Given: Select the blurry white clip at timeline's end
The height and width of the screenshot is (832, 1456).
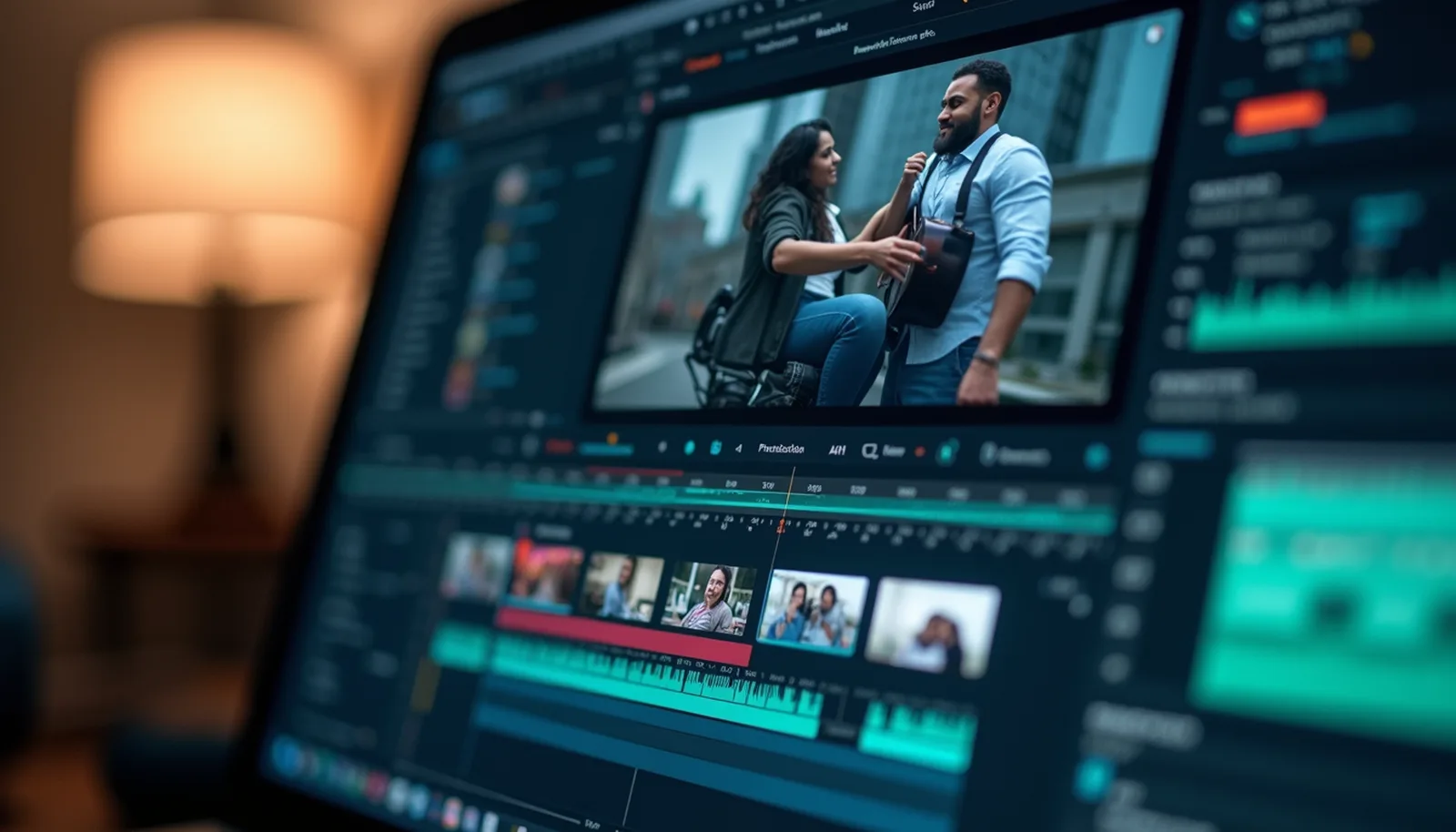Looking at the screenshot, I should (932, 628).
